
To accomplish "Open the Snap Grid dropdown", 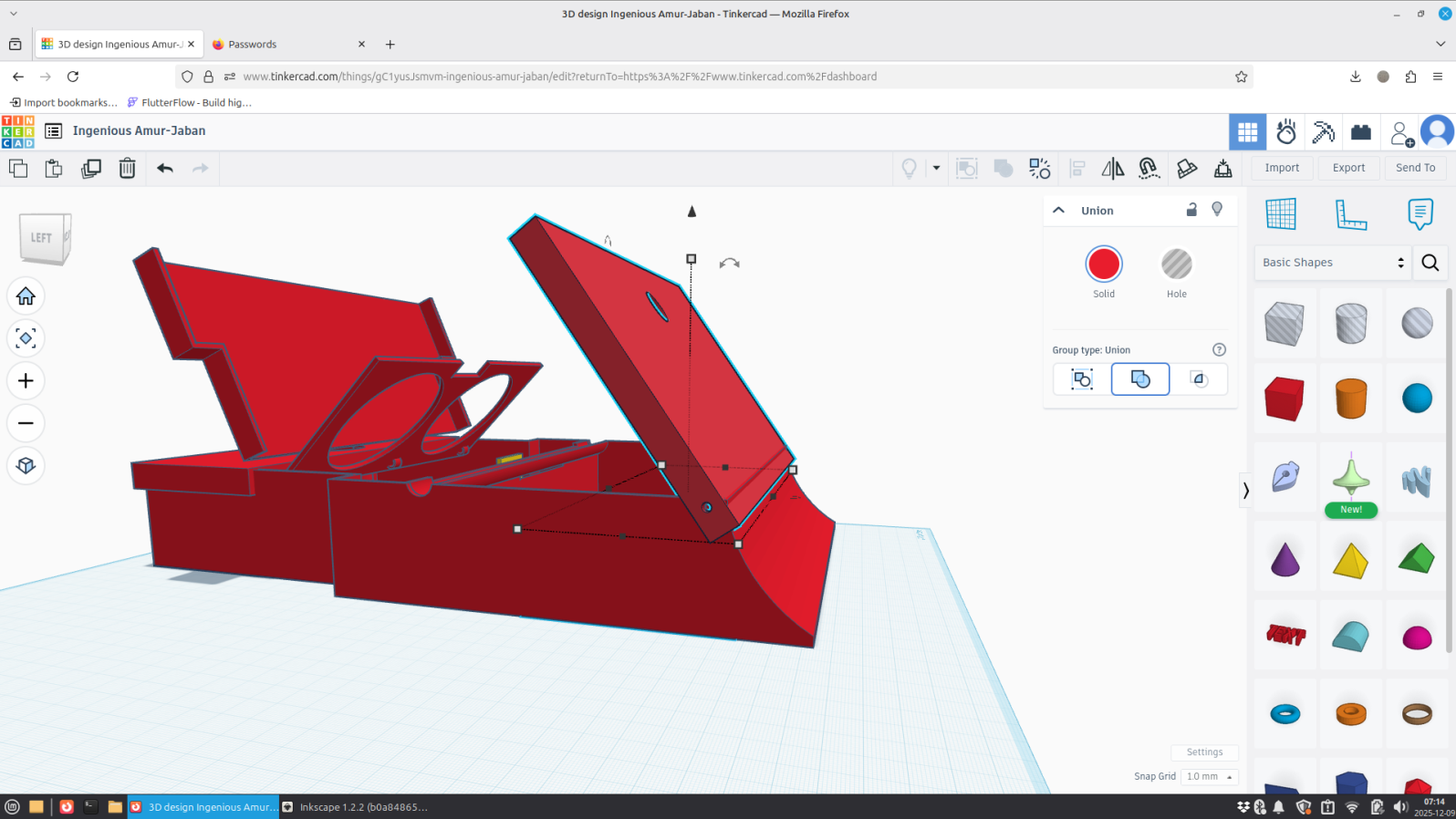I will point(1209,776).
